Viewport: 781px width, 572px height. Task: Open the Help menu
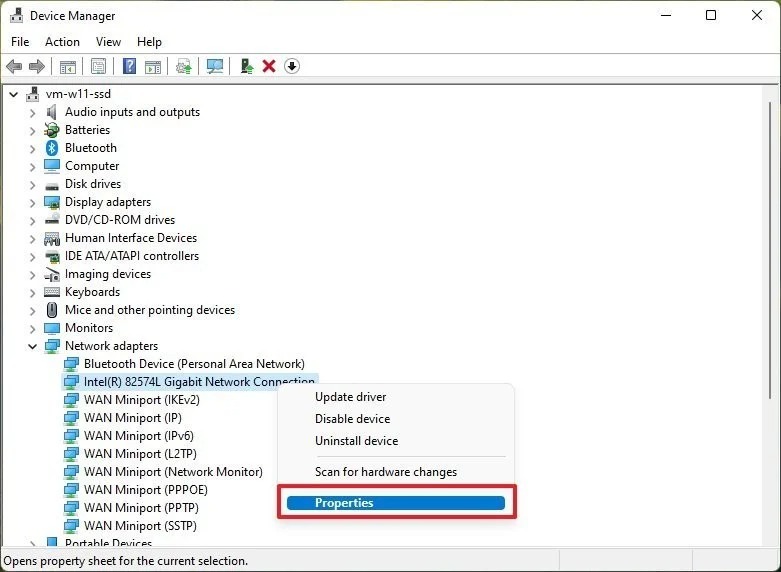(x=149, y=42)
